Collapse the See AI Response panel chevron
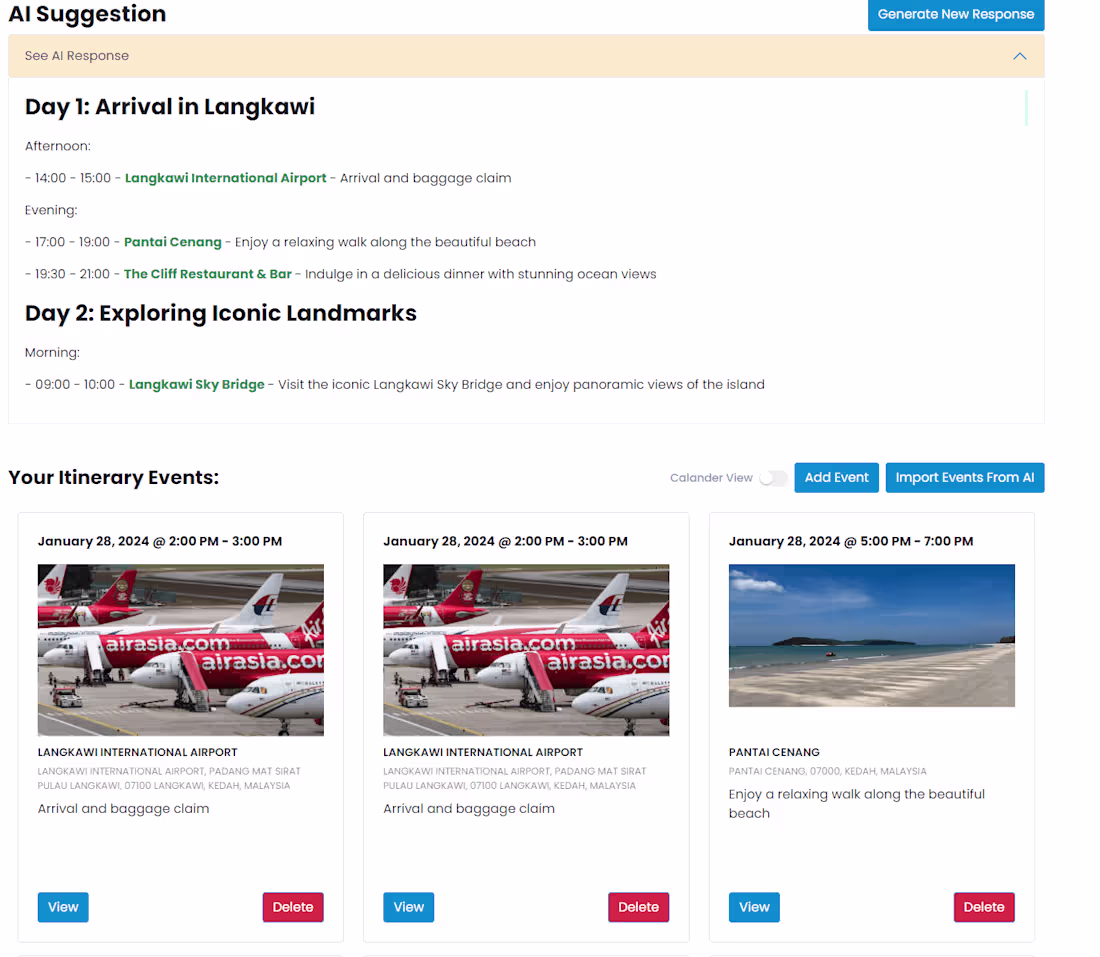This screenshot has width=1100, height=957. click(1019, 56)
